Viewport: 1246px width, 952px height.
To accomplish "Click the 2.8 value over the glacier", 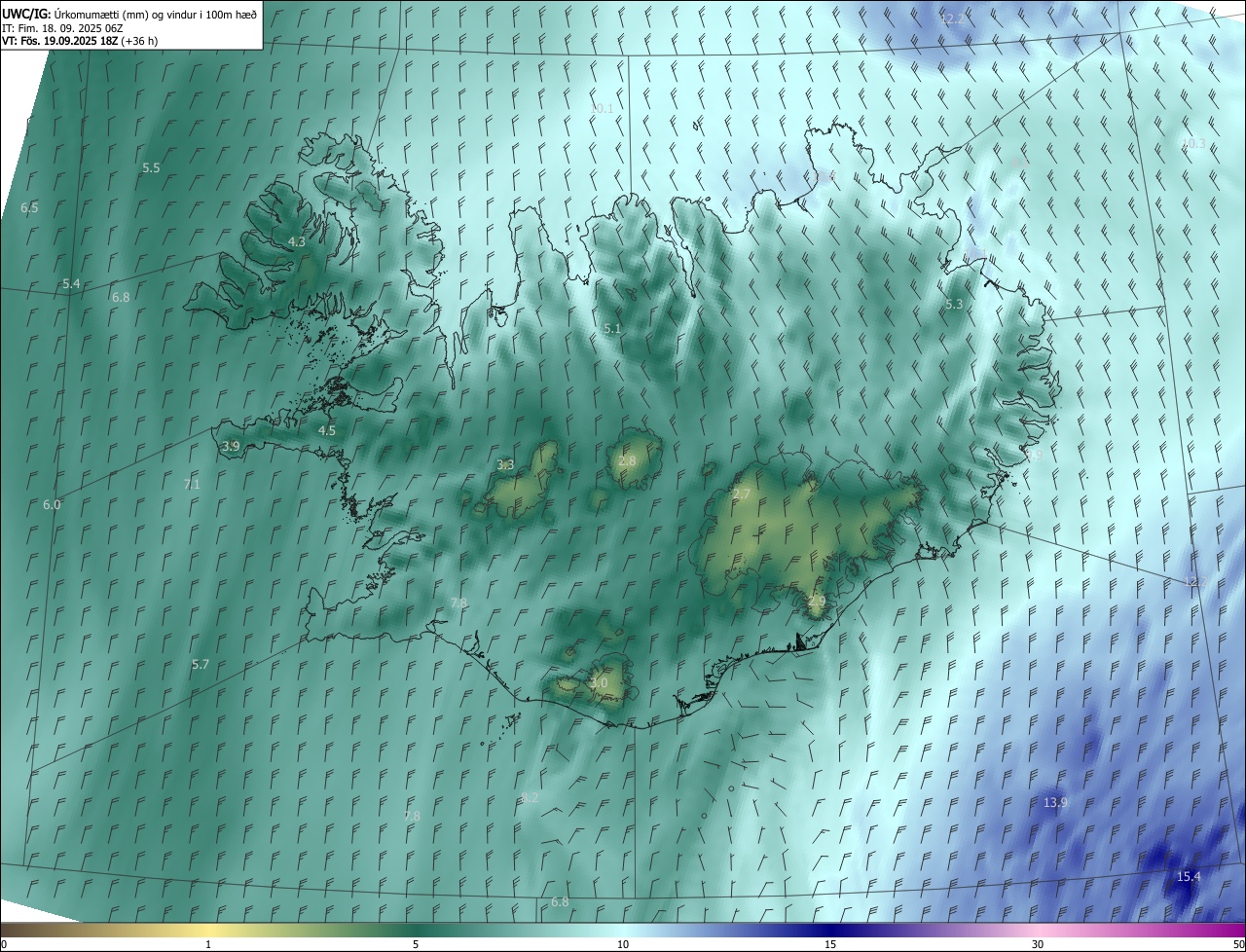I will click(x=627, y=461).
